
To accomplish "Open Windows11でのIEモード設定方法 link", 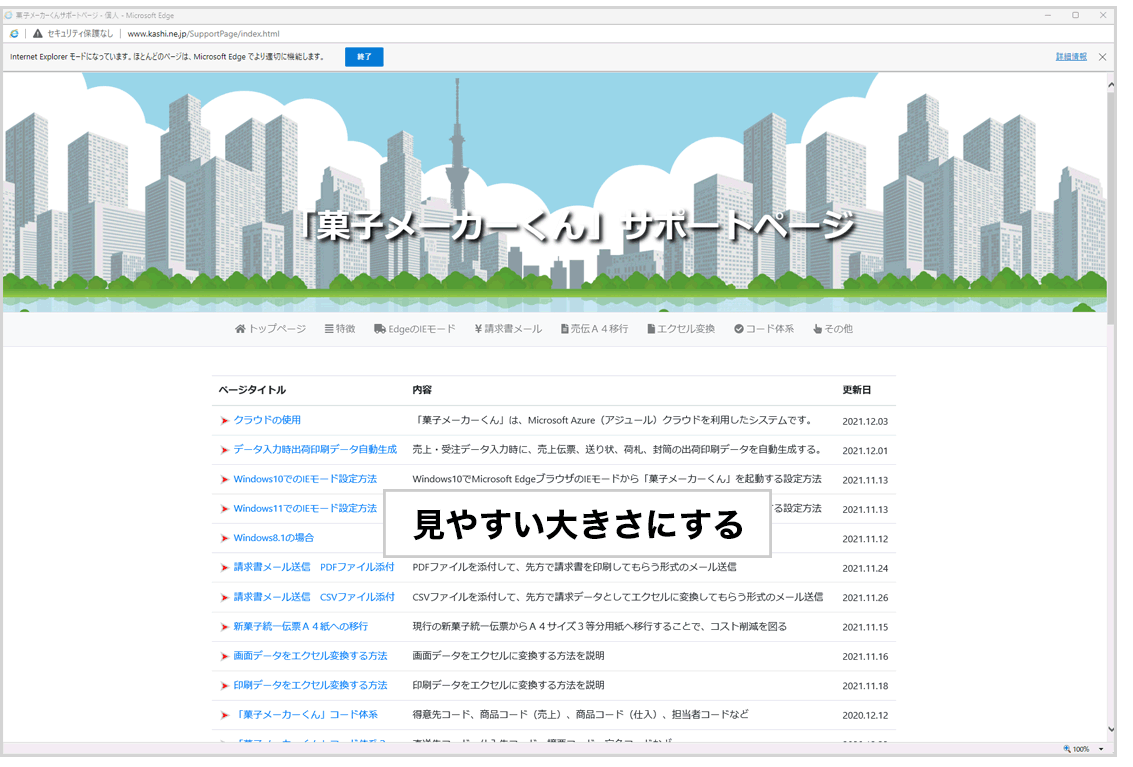I will 305,509.
